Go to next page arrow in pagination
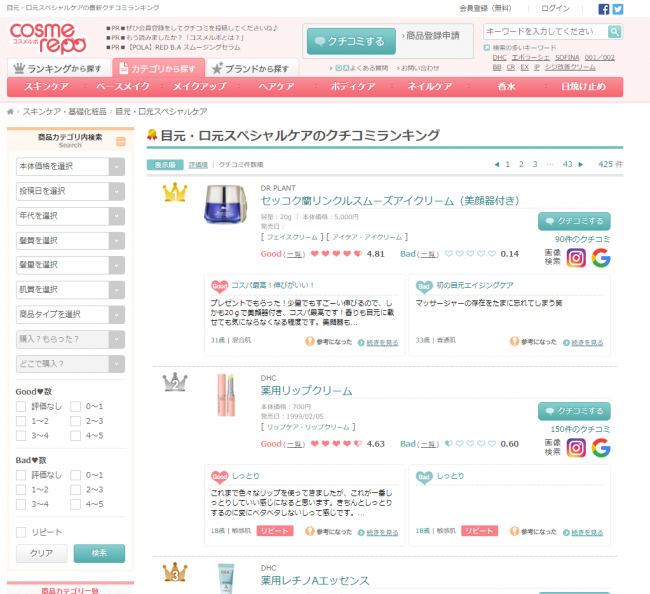Viewport: 650px width, 594px height. pos(581,165)
